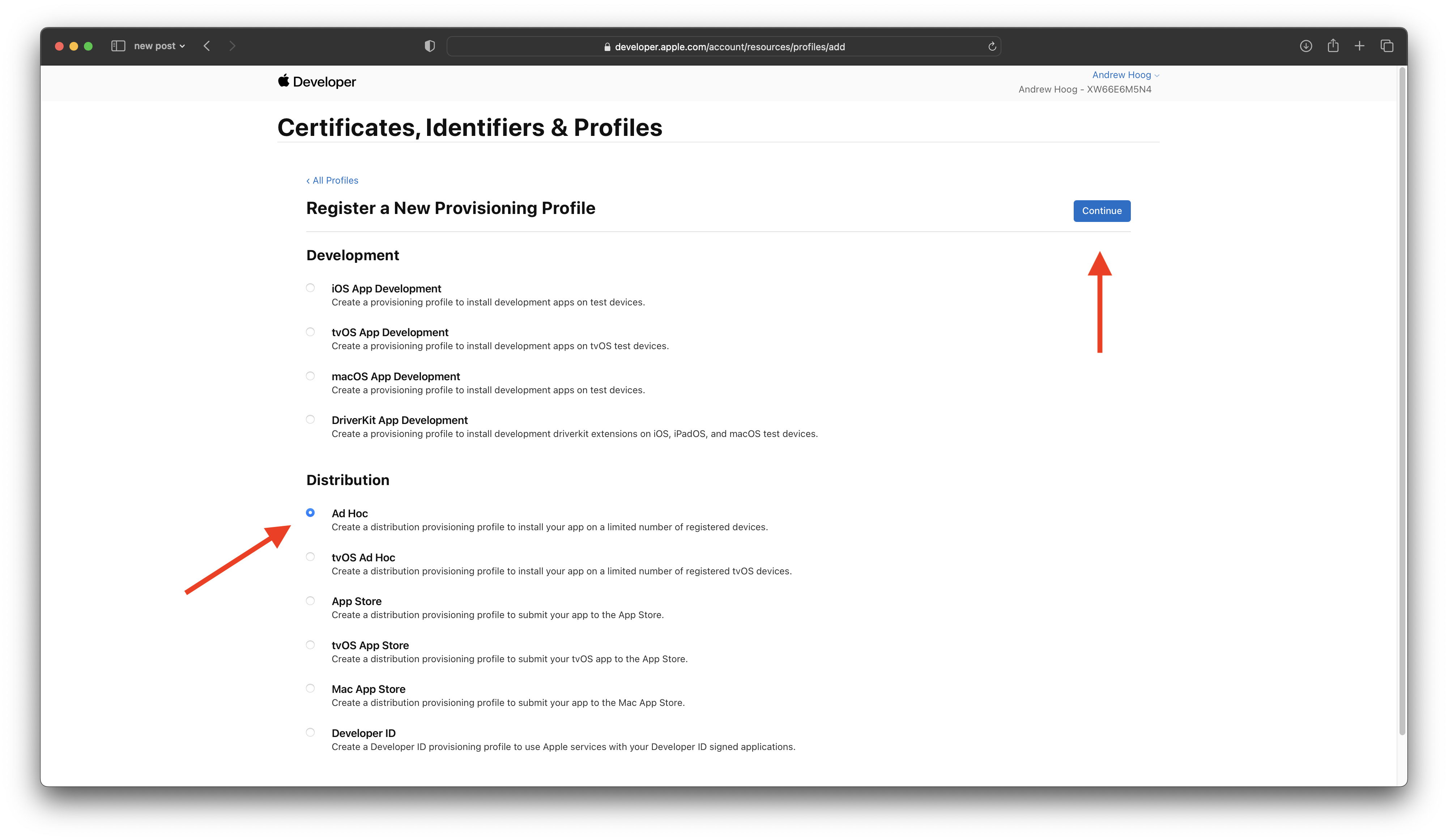This screenshot has height=840, width=1448.
Task: Click the Apple Developer logo
Action: [x=316, y=82]
